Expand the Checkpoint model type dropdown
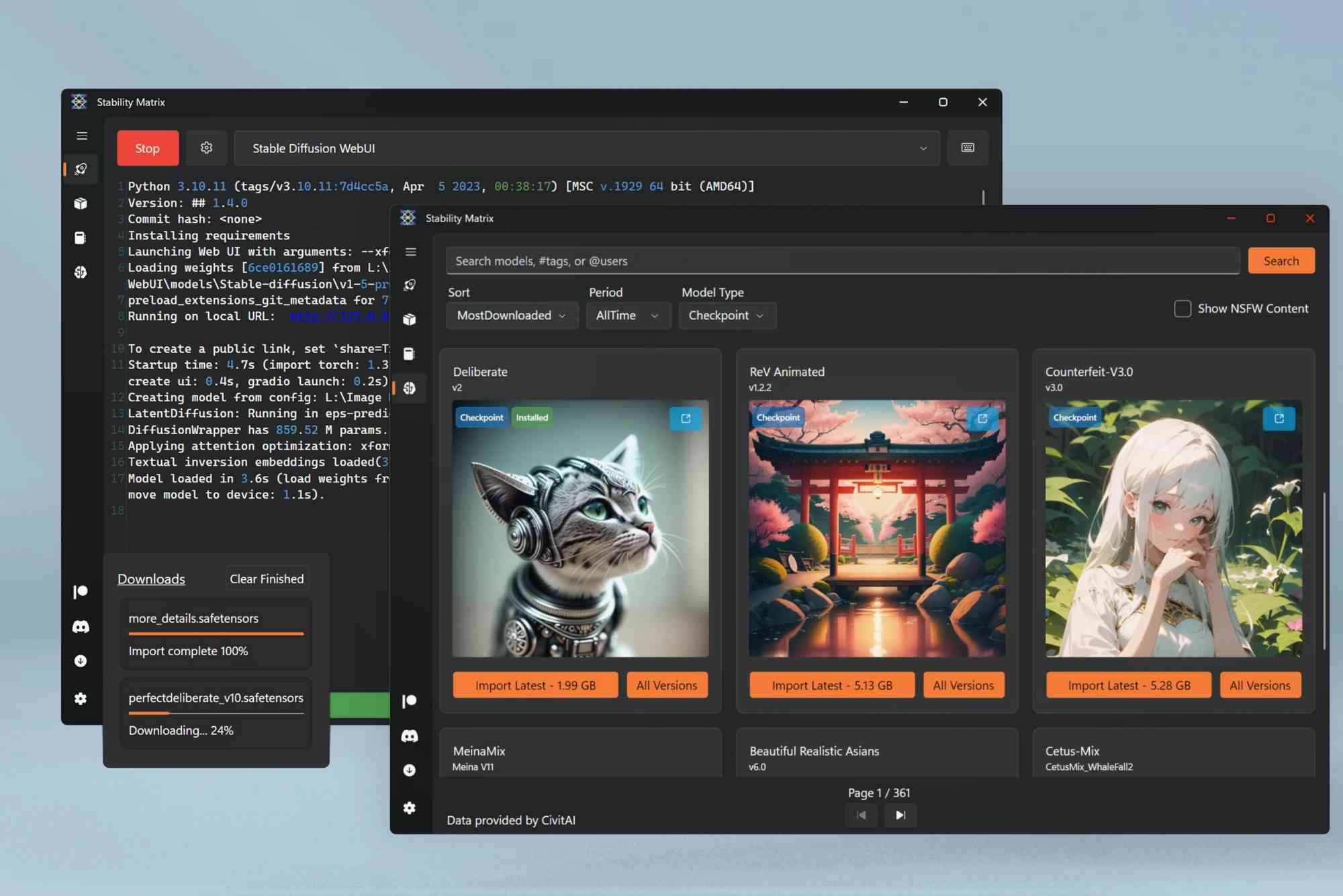This screenshot has width=1343, height=896. point(727,315)
